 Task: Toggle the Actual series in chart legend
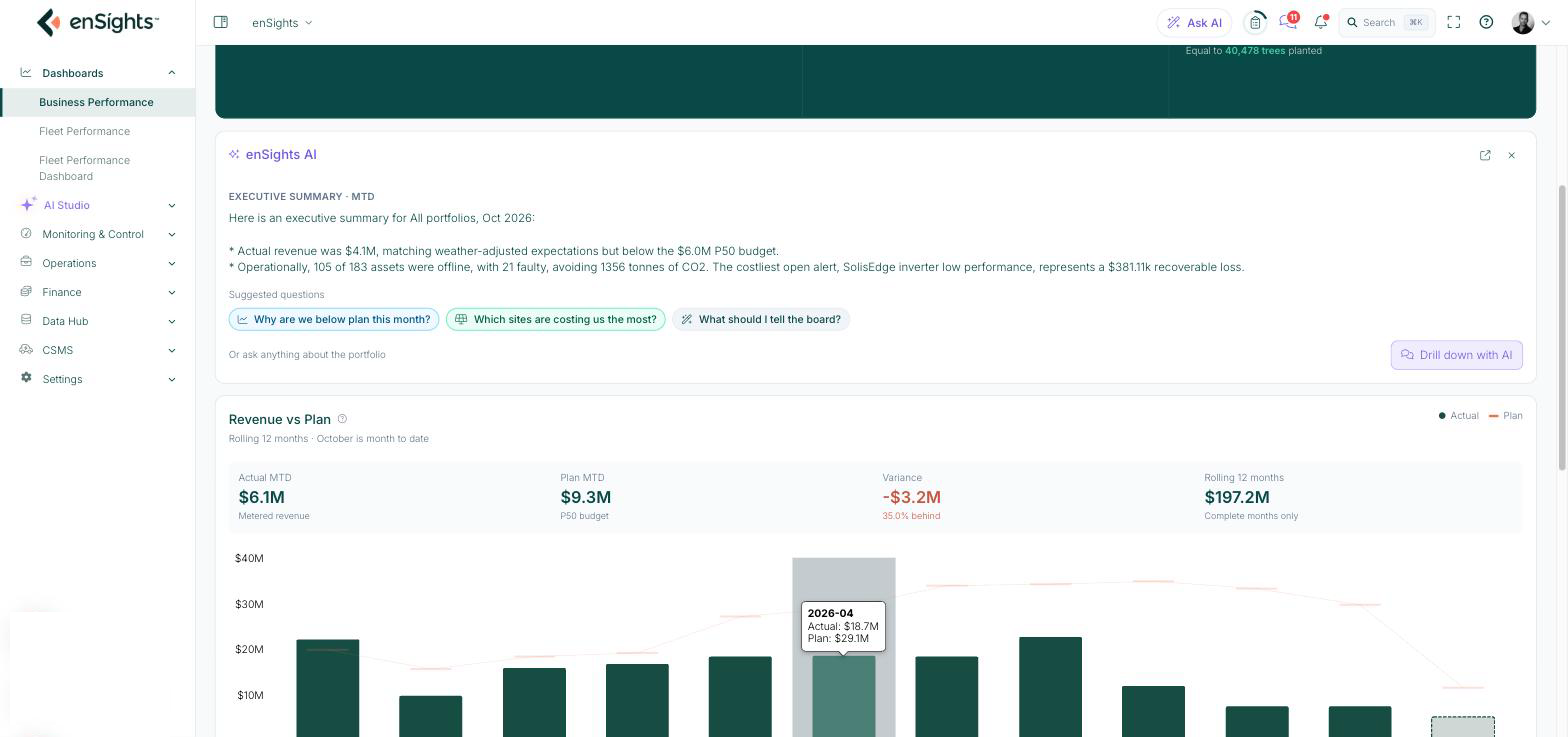click(x=1458, y=416)
